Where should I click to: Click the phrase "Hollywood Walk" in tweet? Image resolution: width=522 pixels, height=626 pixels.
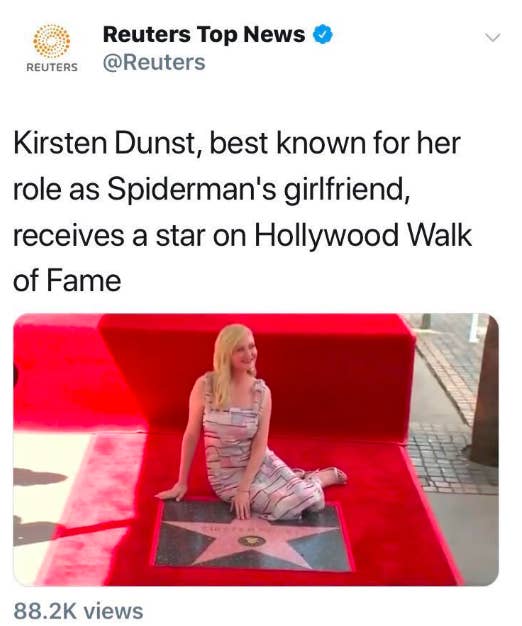tap(363, 235)
